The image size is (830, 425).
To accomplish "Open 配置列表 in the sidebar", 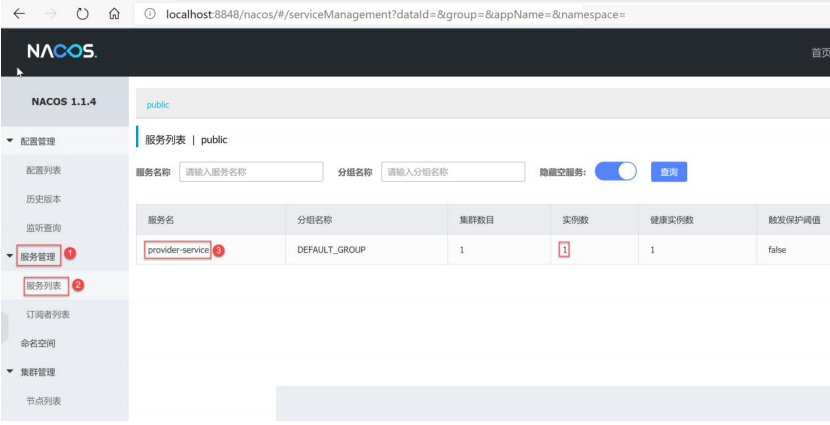I will 43,170.
